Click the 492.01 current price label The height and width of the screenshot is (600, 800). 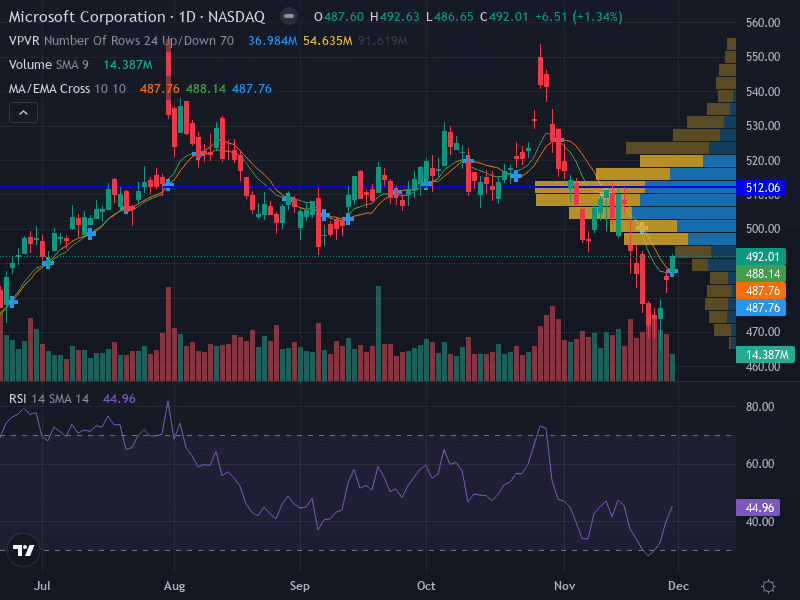[x=762, y=257]
